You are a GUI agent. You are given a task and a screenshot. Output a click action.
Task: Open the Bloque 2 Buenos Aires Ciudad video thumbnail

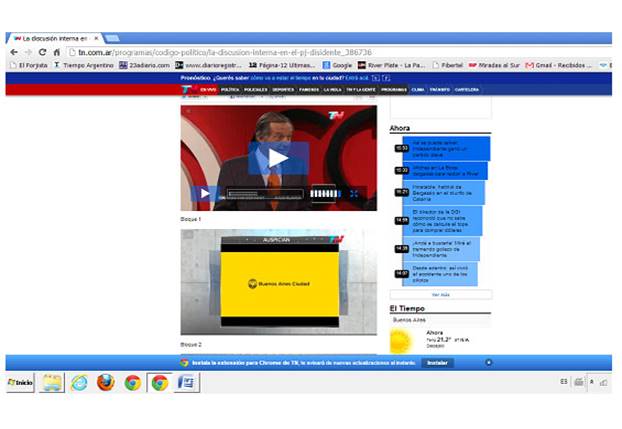[278, 284]
